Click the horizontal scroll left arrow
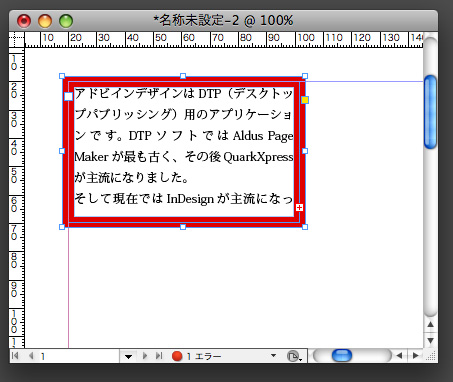 click(399, 356)
